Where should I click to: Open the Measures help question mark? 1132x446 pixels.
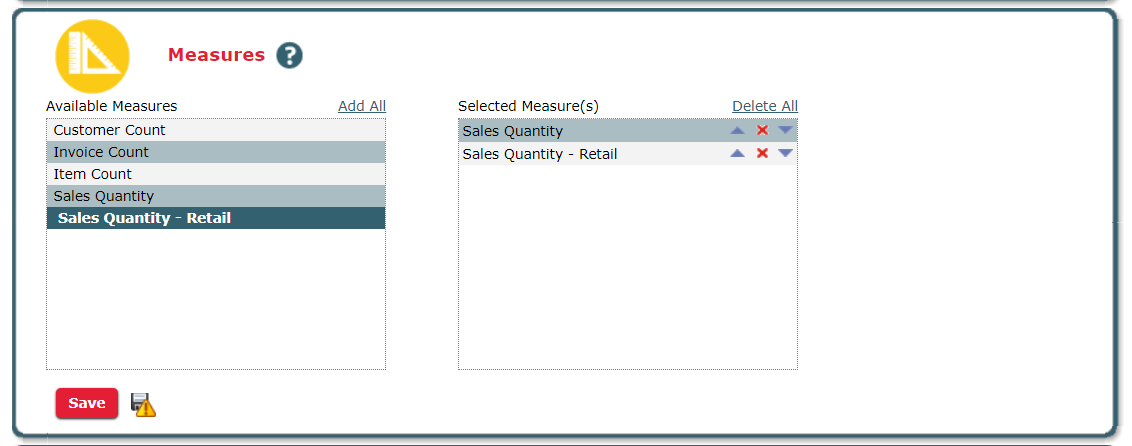(x=289, y=56)
